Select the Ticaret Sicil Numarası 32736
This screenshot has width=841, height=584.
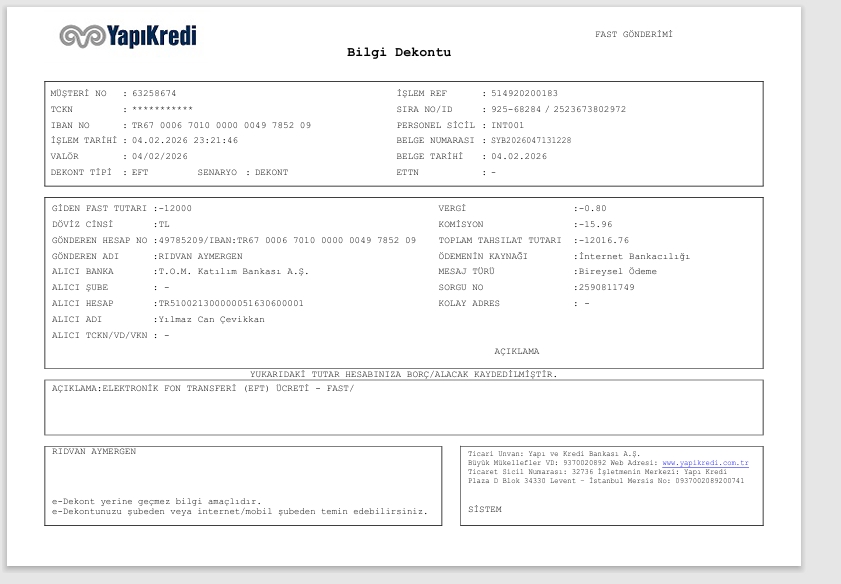[x=582, y=472]
